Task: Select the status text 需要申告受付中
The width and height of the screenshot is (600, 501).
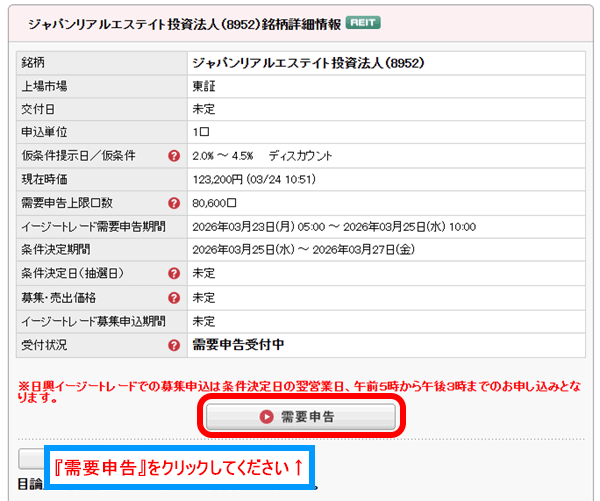Action: click(x=238, y=345)
